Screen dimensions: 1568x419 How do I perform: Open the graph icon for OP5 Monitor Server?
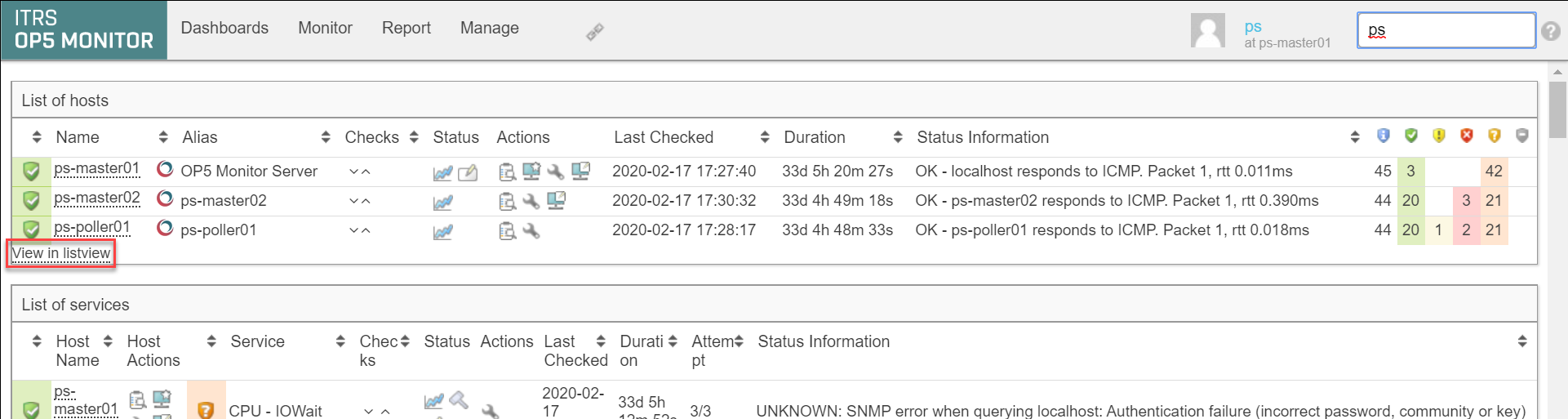point(443,172)
